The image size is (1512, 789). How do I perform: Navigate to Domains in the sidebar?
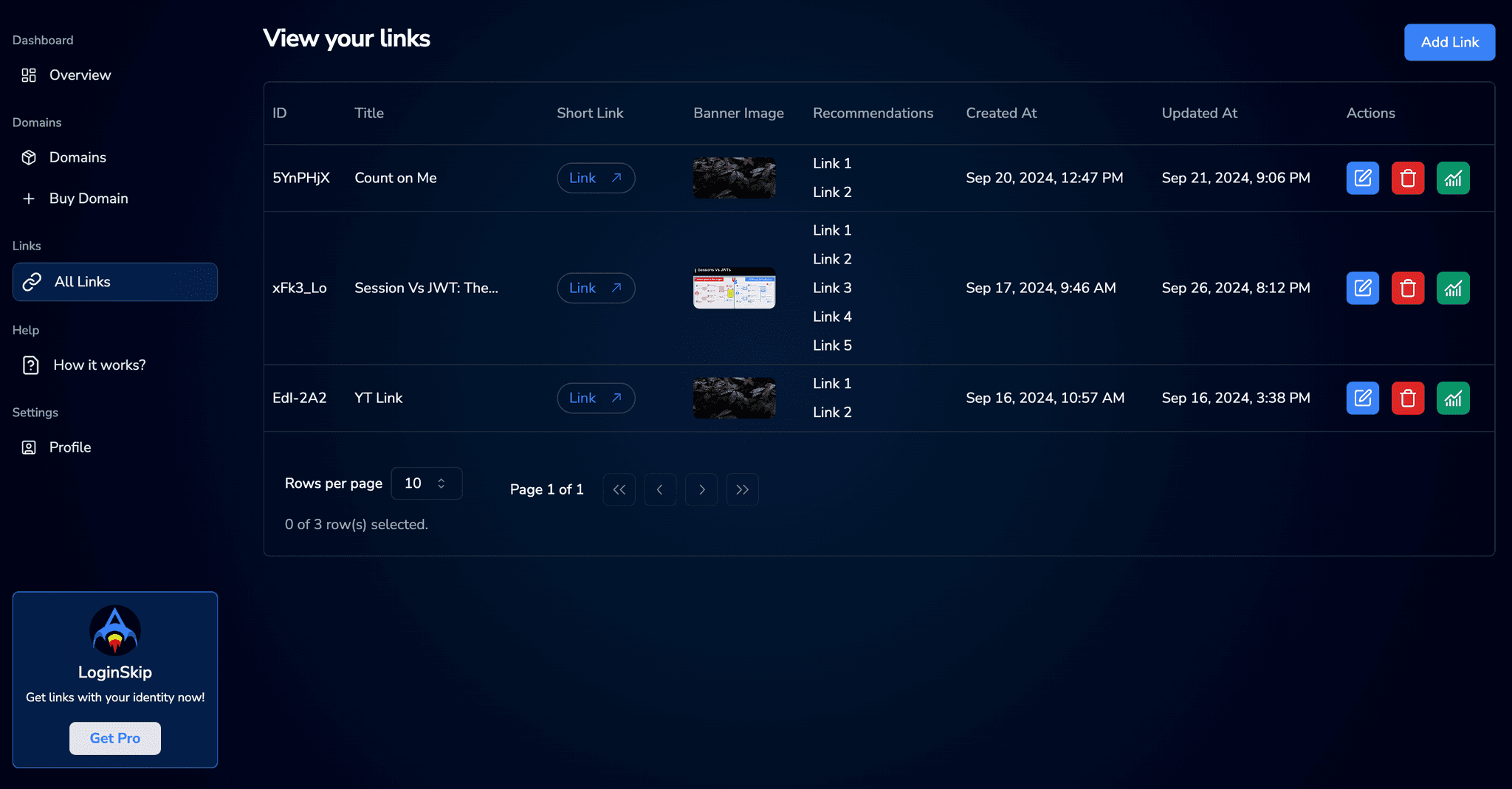[78, 157]
